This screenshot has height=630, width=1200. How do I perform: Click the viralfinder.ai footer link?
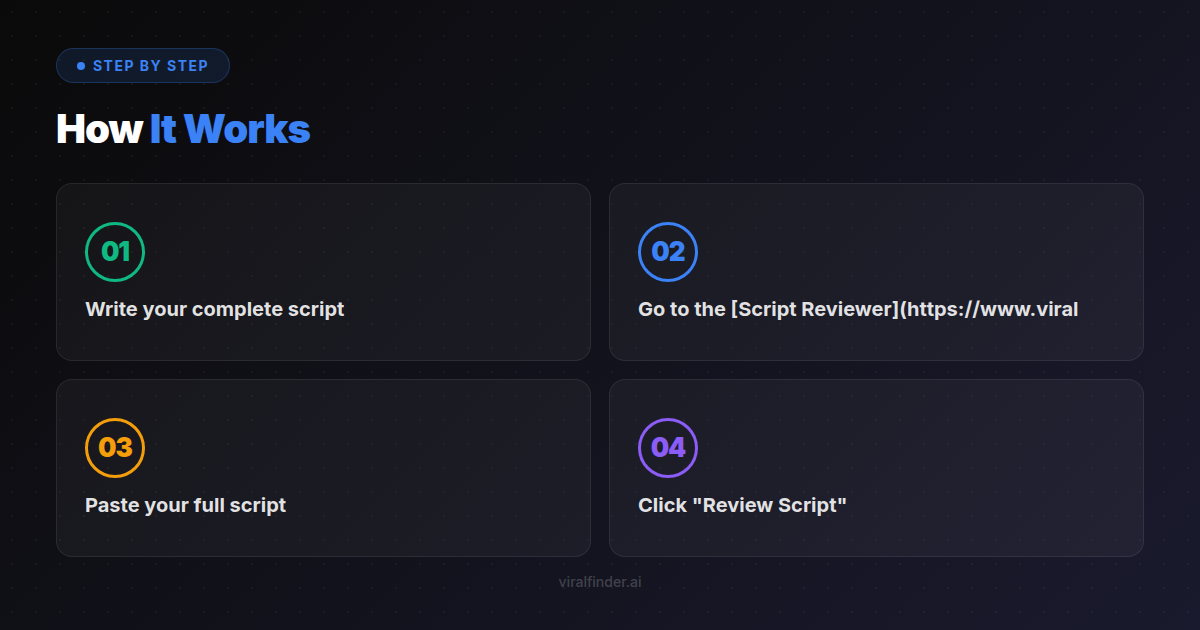pyautogui.click(x=600, y=581)
